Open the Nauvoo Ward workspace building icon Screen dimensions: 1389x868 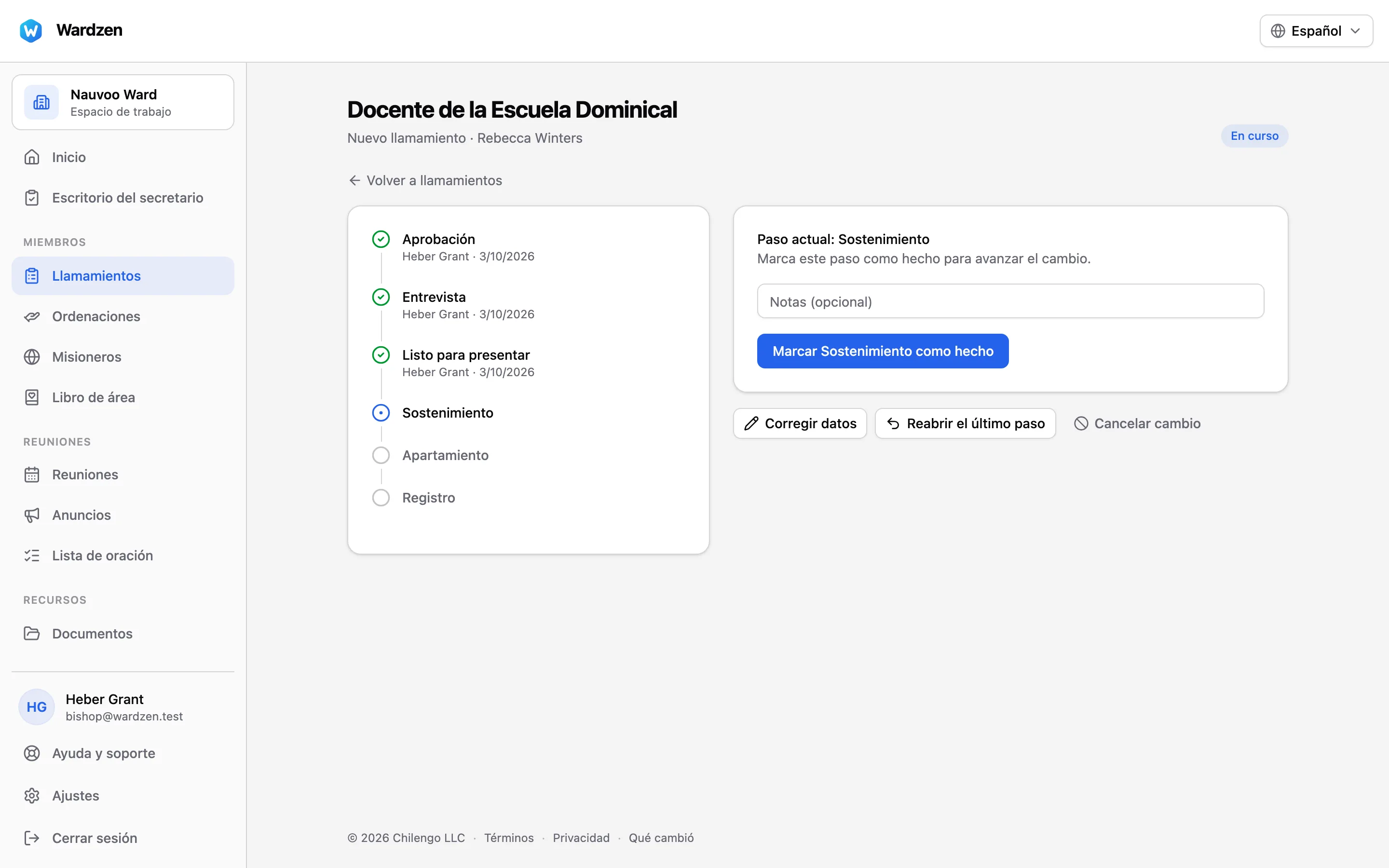(41, 102)
